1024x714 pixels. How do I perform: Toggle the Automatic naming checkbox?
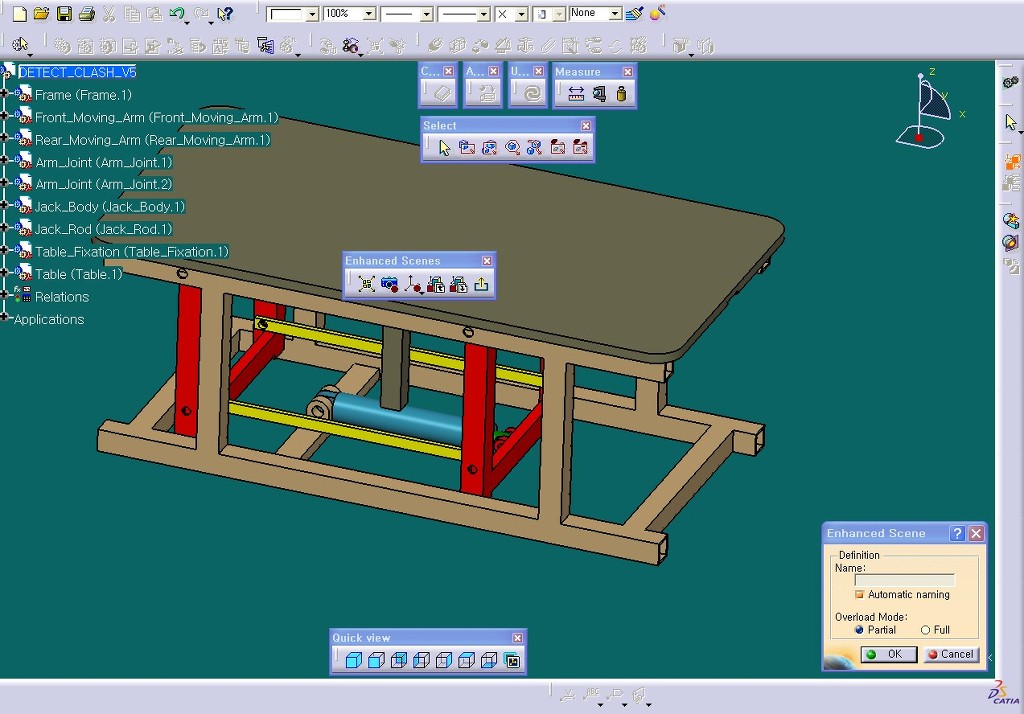tap(859, 595)
